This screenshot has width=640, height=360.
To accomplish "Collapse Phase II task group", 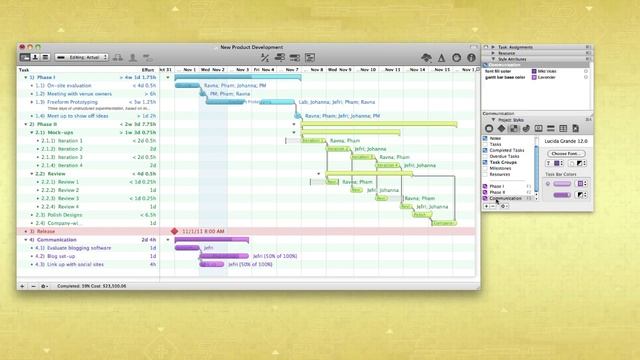I will coord(26,124).
